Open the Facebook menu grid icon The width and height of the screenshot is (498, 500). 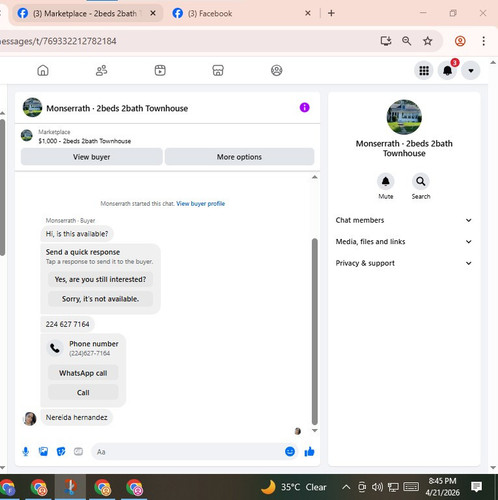tap(424, 71)
